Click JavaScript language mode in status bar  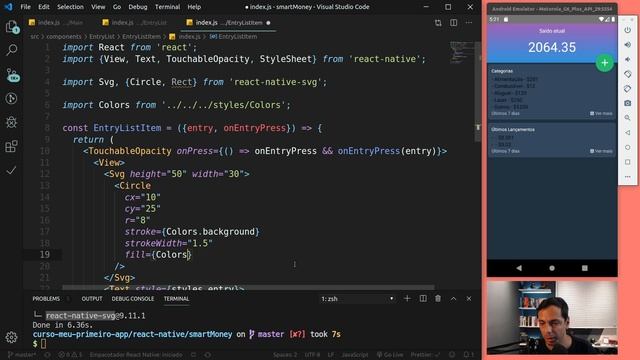click(355, 355)
